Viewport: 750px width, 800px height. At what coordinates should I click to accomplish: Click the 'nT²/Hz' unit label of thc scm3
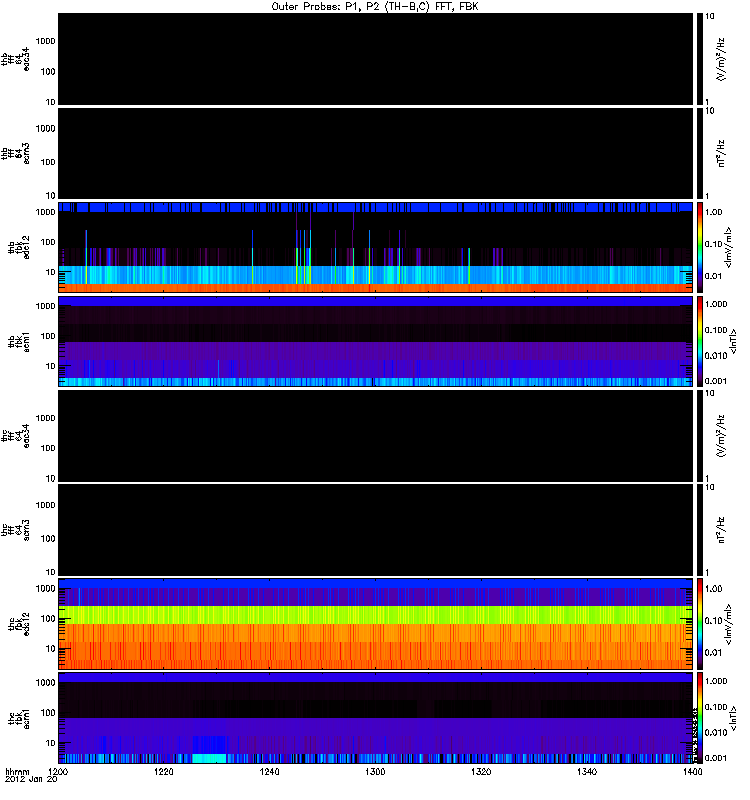pyautogui.click(x=721, y=530)
